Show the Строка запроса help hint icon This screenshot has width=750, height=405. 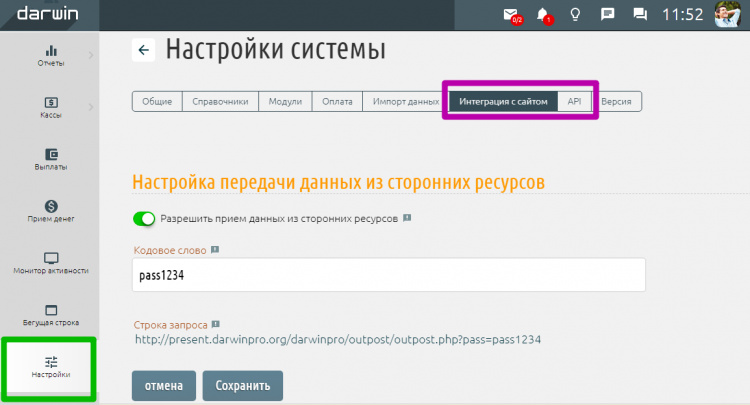pos(215,324)
